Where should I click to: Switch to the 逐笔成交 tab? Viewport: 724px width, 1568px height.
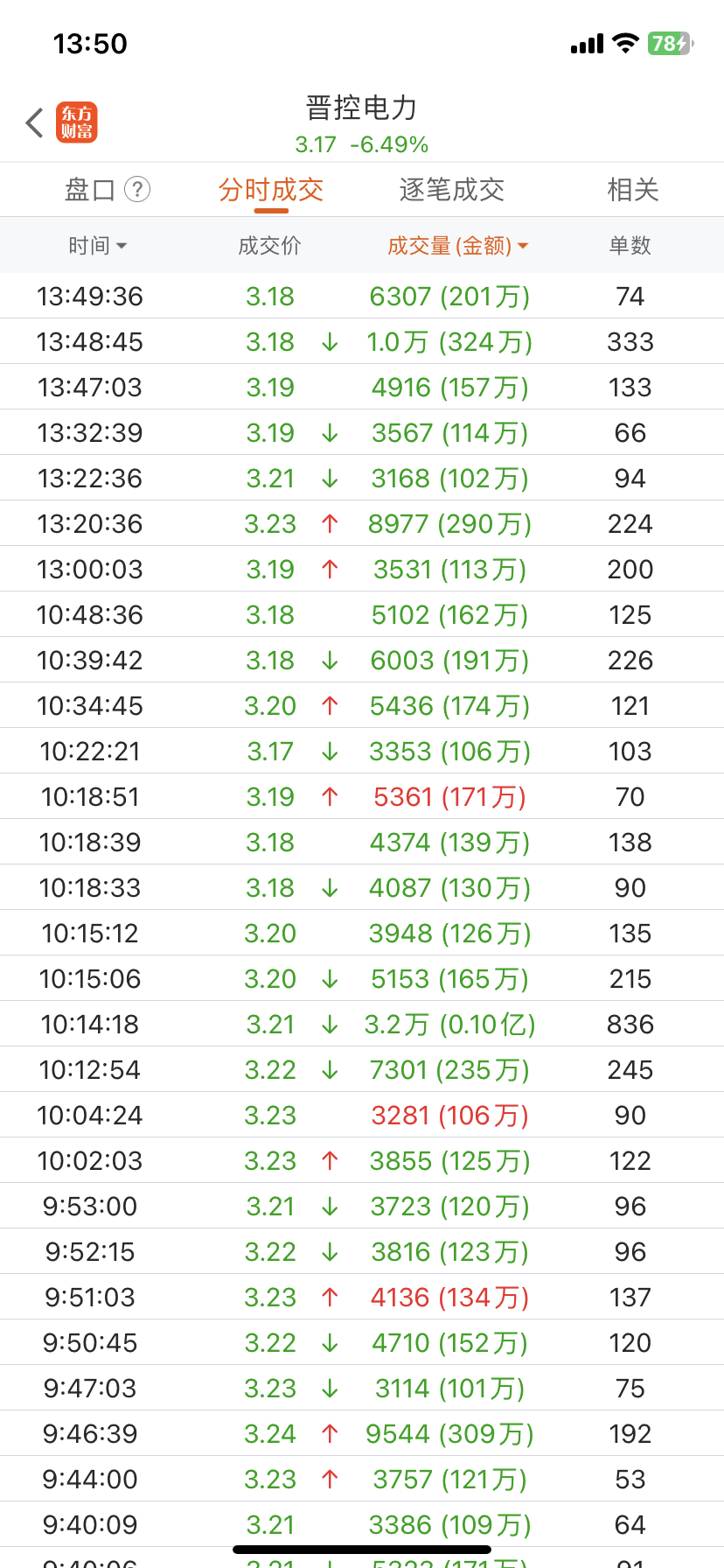452,190
